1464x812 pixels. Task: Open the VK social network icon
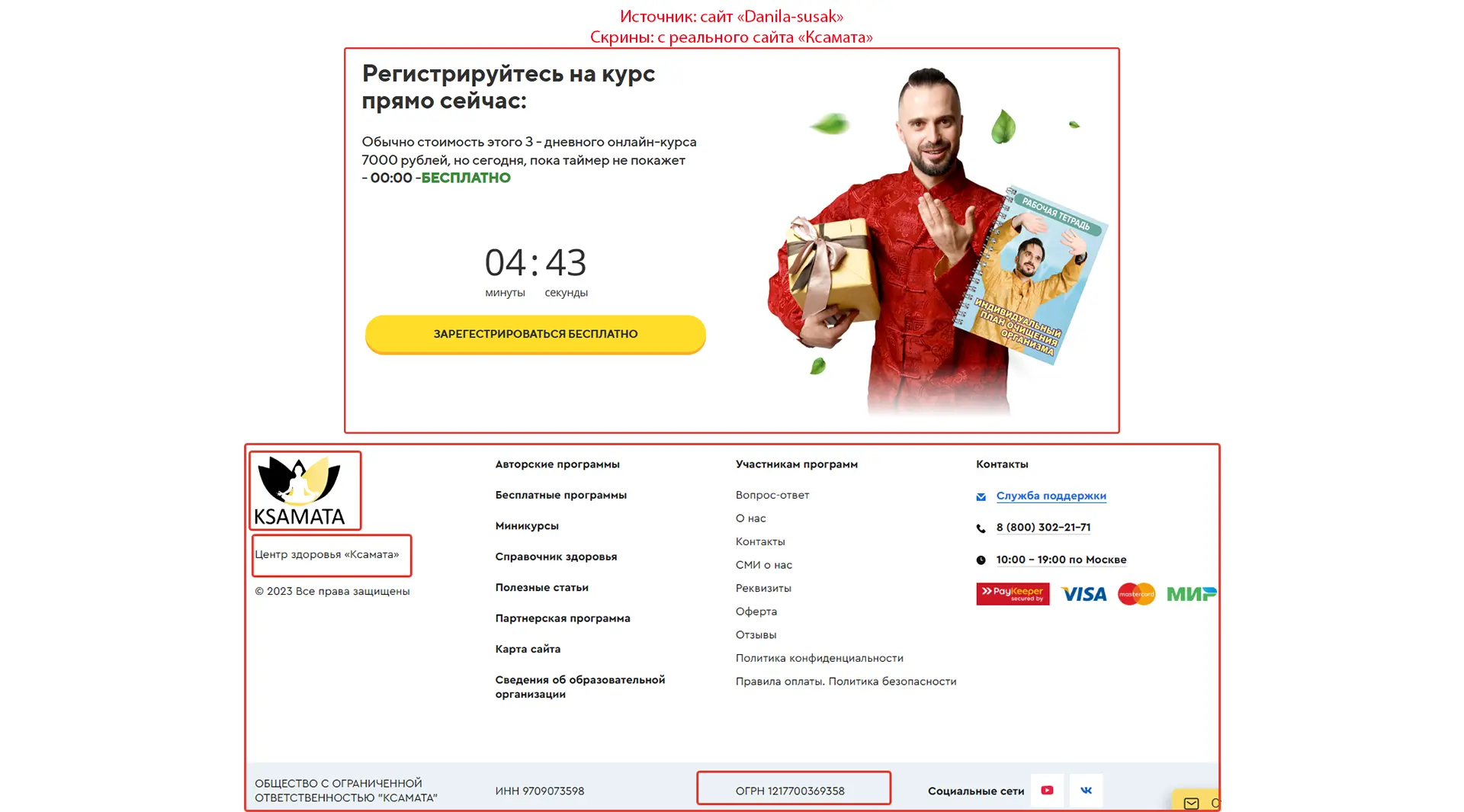pyautogui.click(x=1086, y=791)
